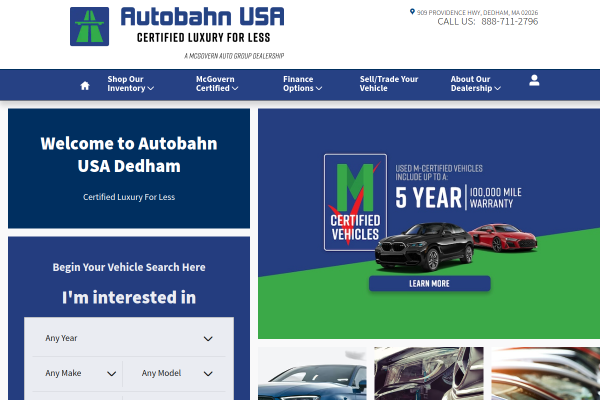600x400 pixels.
Task: Open the McGovern Certified menu
Action: coord(217,84)
